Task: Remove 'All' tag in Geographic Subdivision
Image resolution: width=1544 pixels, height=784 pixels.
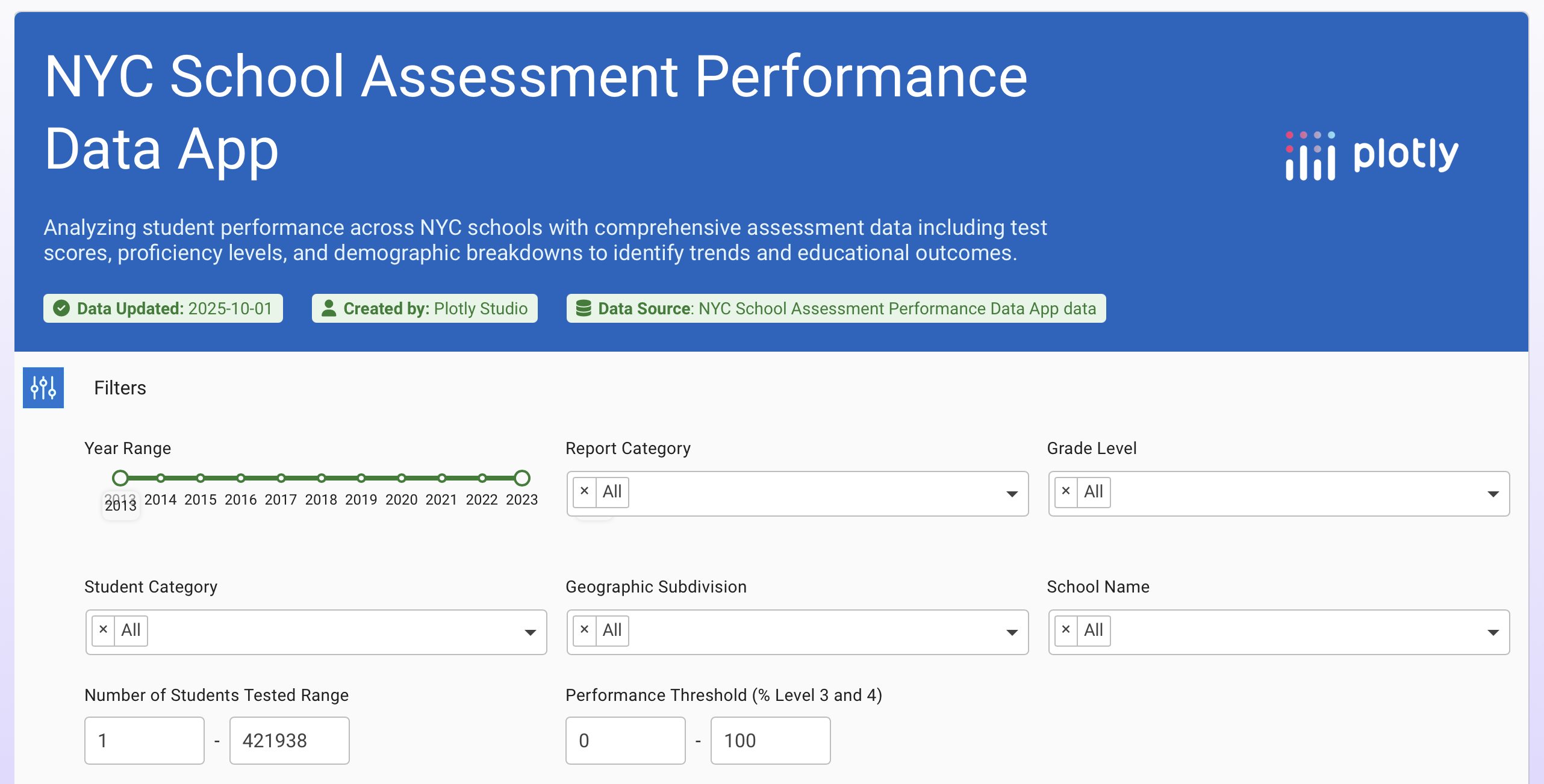Action: coord(584,630)
